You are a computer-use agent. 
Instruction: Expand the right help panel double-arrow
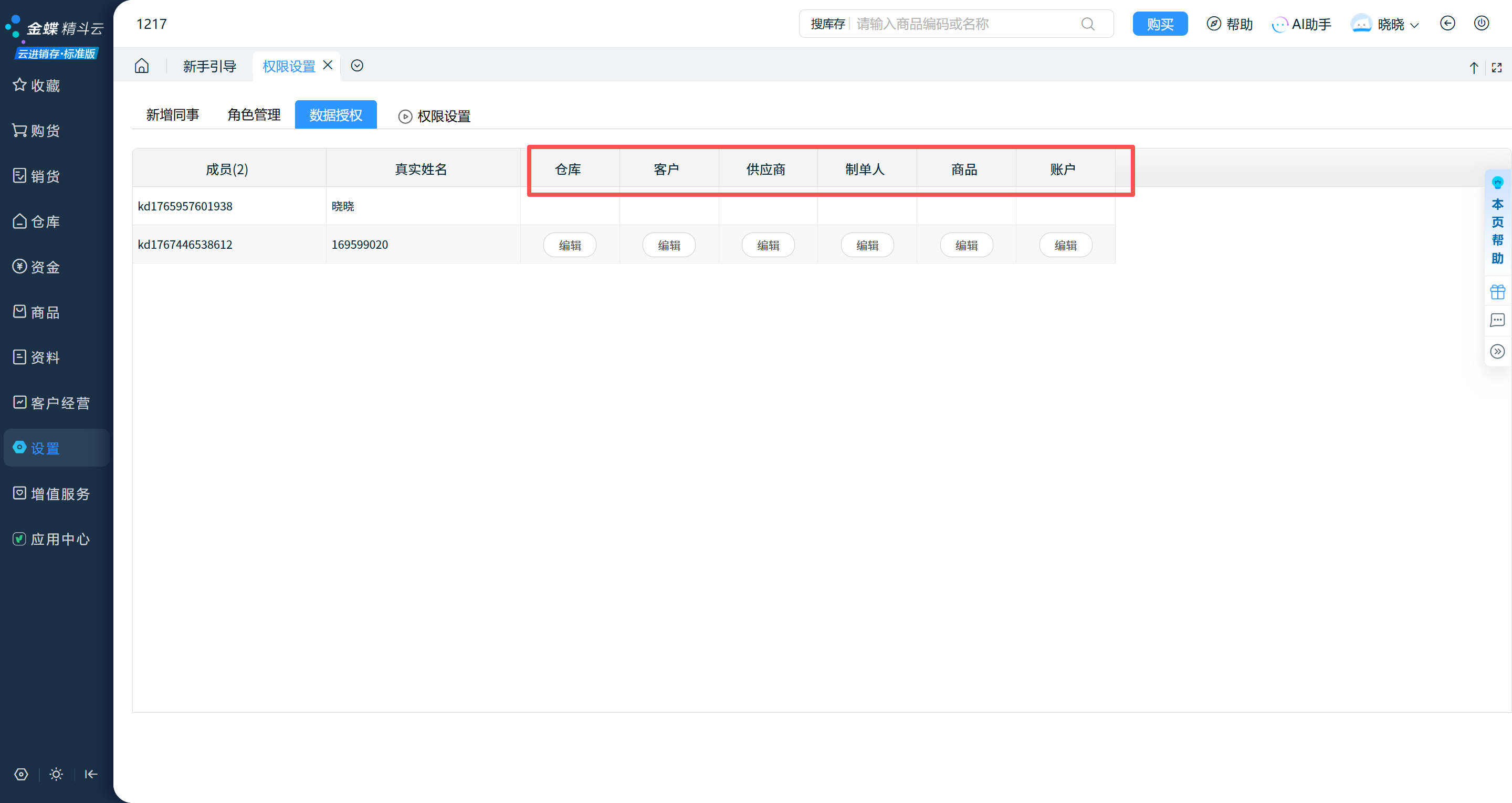point(1497,352)
